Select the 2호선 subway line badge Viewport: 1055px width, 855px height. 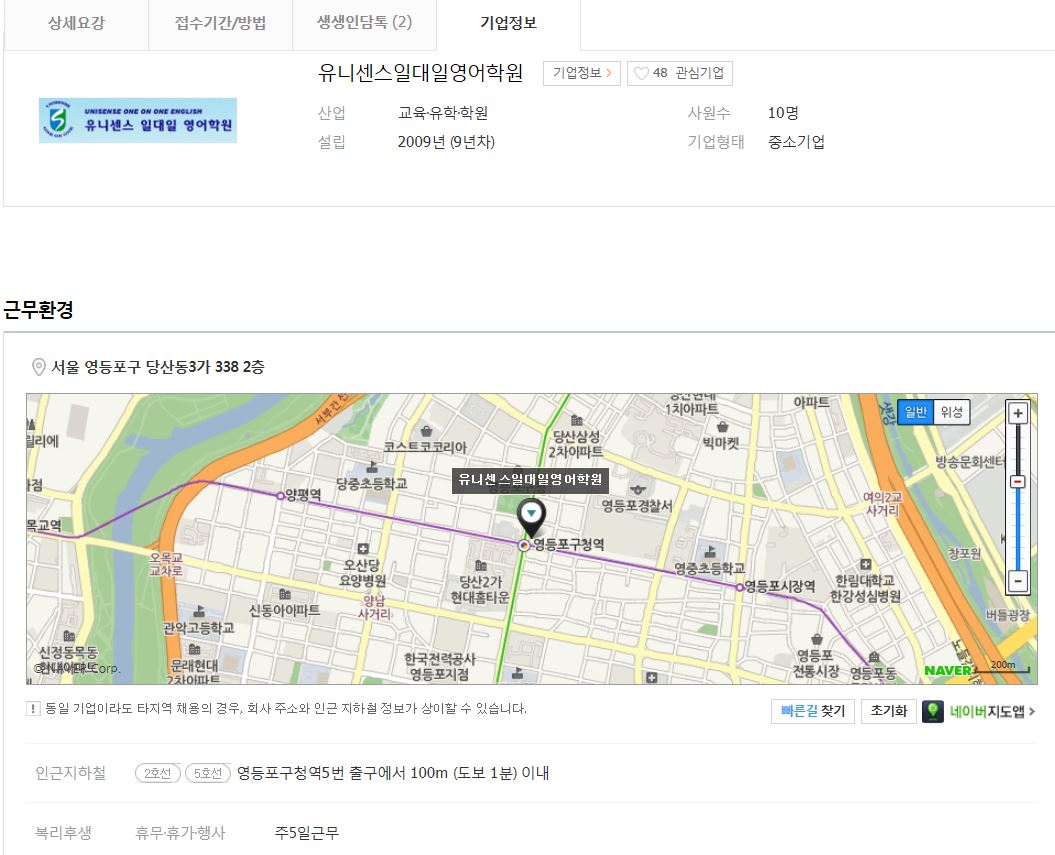point(157,774)
